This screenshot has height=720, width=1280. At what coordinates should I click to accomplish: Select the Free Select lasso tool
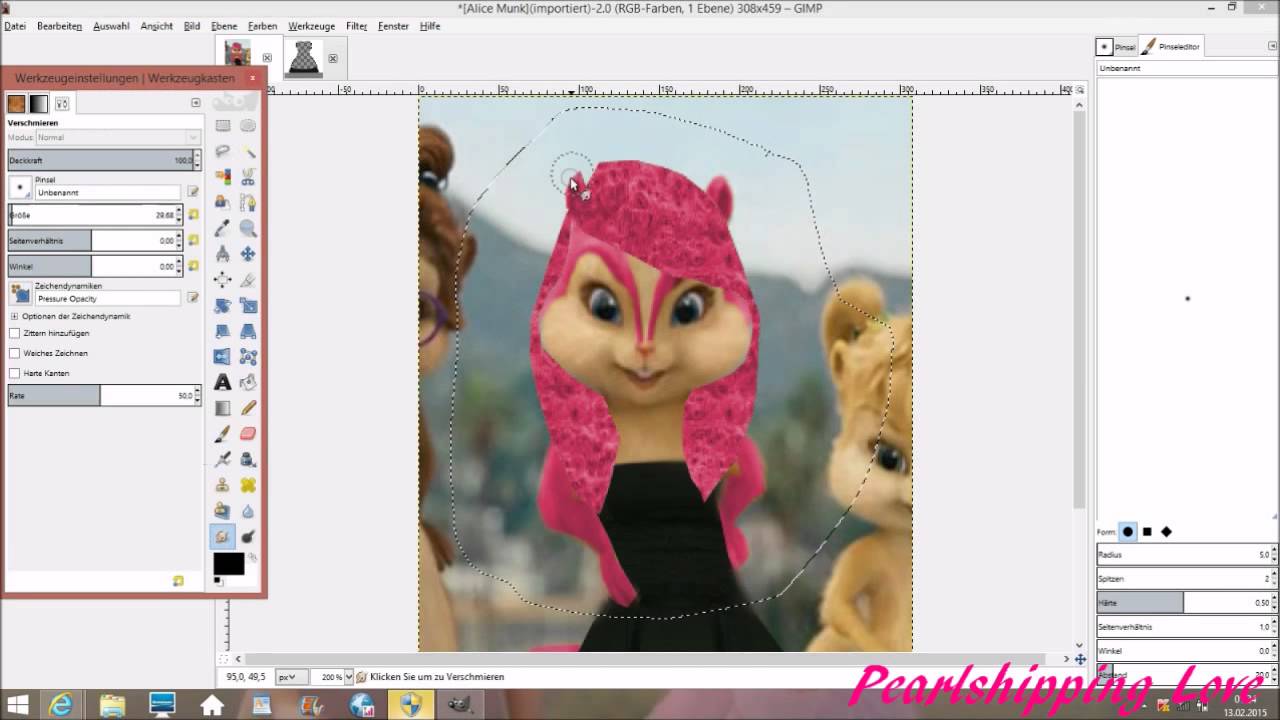223,152
